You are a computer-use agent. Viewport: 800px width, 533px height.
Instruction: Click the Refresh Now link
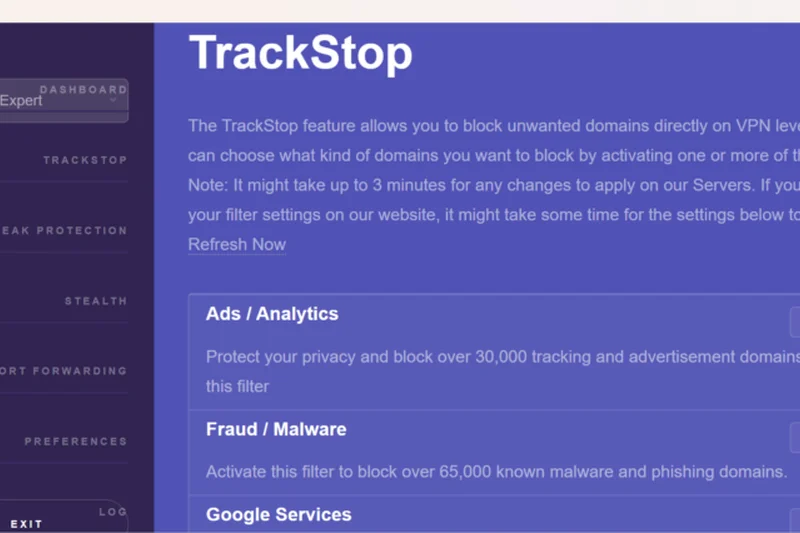pos(237,244)
